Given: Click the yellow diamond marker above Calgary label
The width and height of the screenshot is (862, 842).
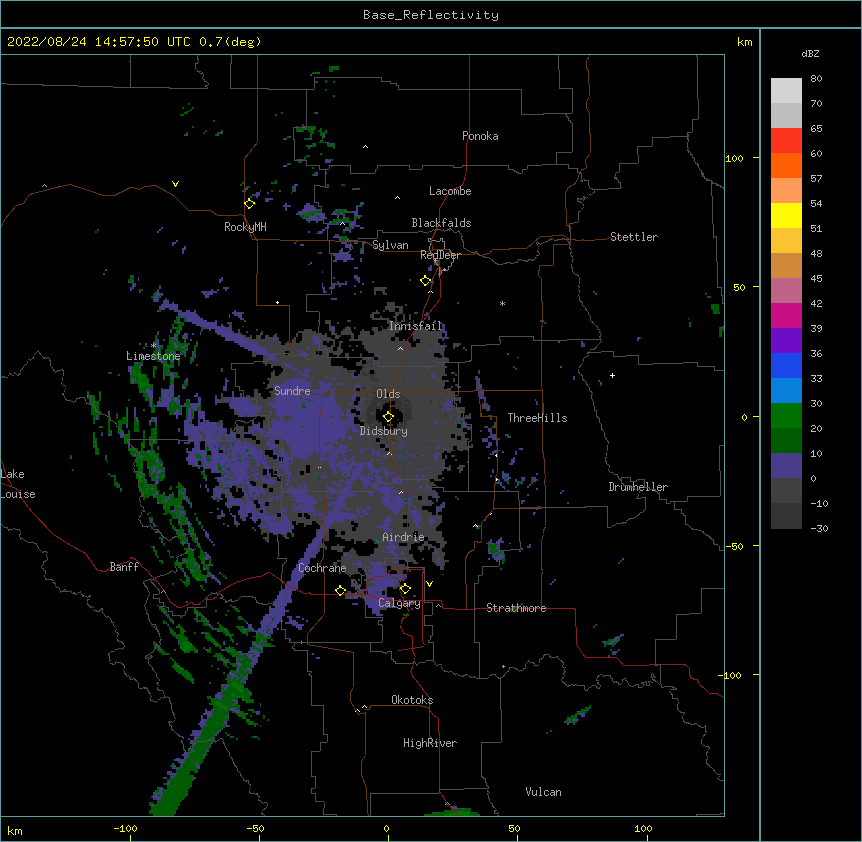Looking at the screenshot, I should [x=405, y=589].
